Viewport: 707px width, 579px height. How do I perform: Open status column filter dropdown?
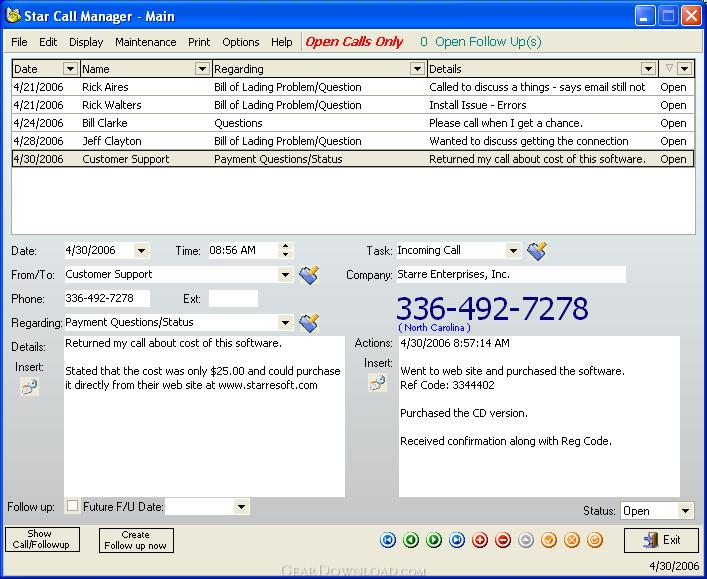685,69
